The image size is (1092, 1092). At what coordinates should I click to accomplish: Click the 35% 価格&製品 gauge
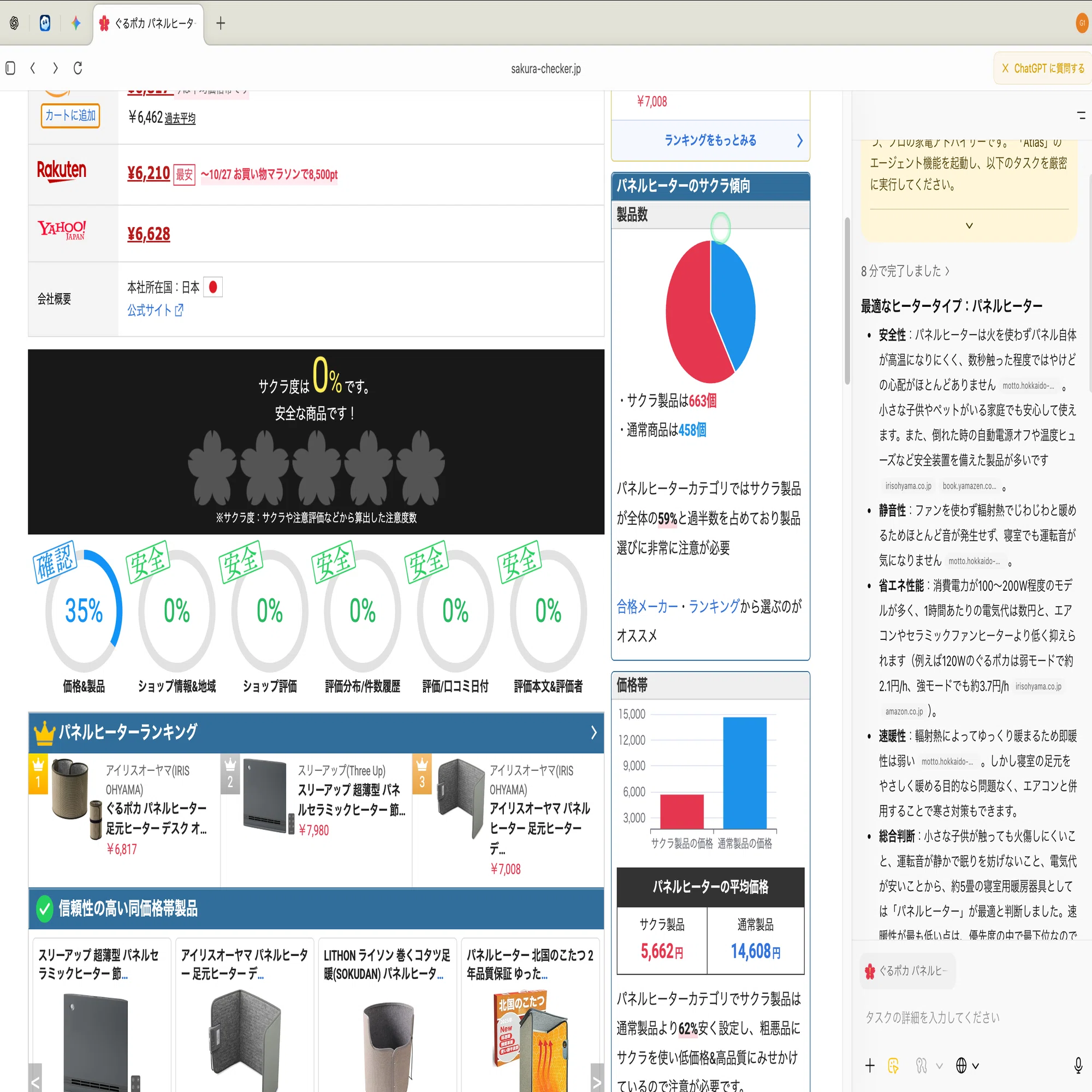click(84, 611)
